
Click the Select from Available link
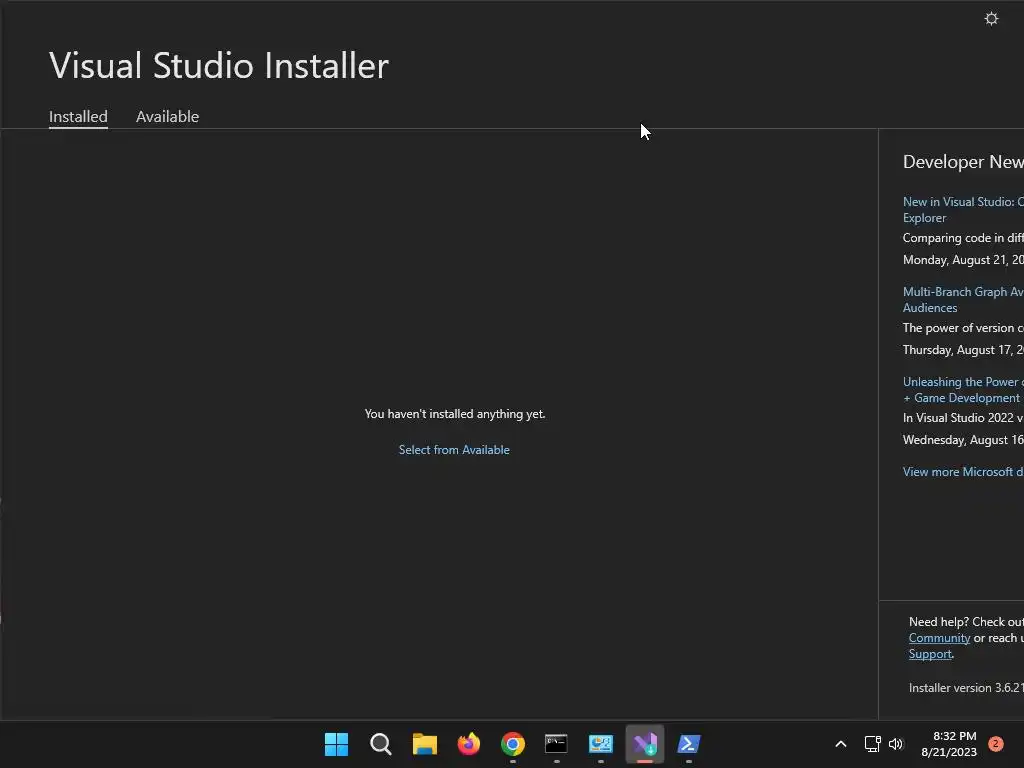[x=454, y=450]
